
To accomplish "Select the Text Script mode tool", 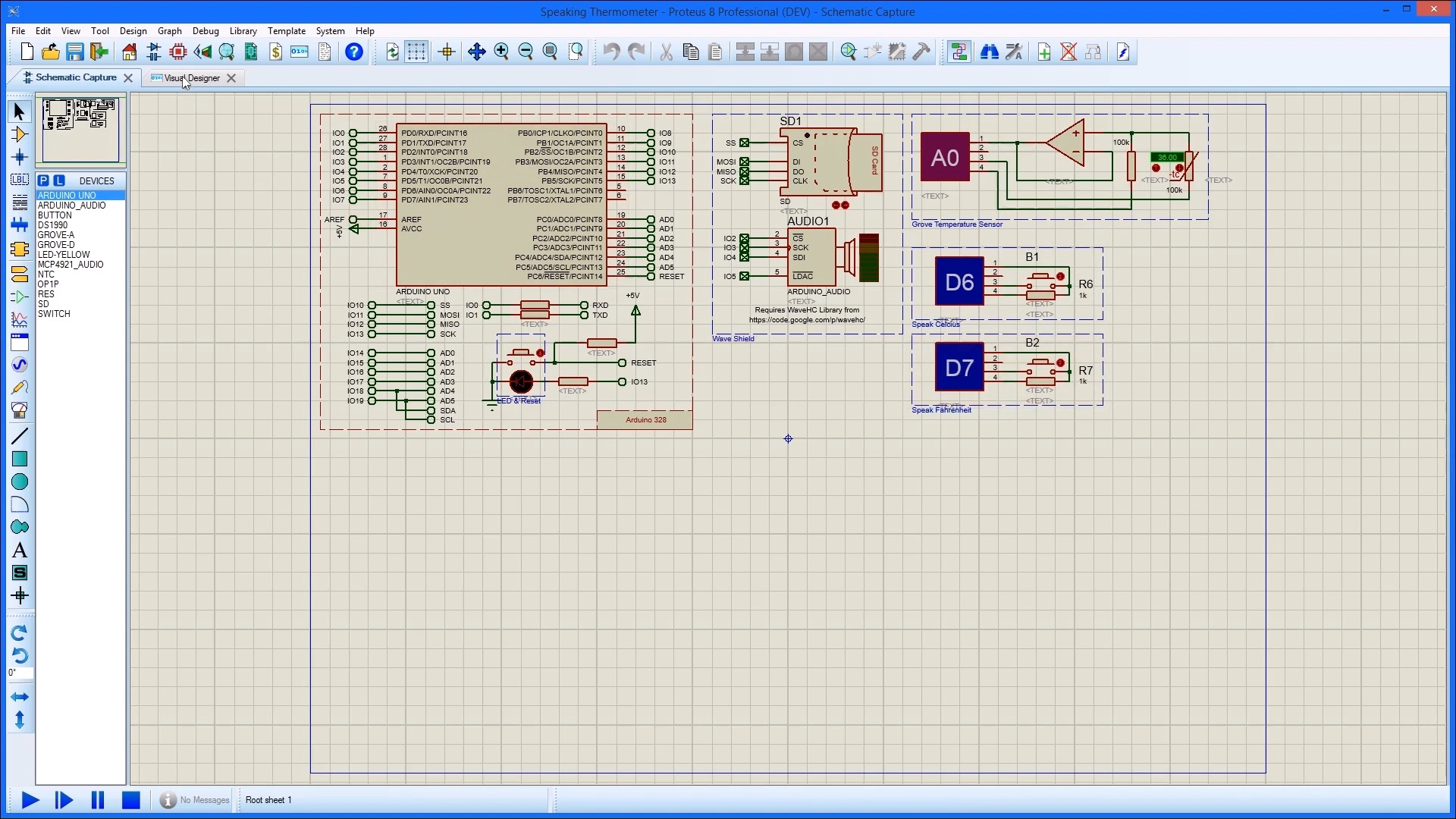I will tap(20, 203).
